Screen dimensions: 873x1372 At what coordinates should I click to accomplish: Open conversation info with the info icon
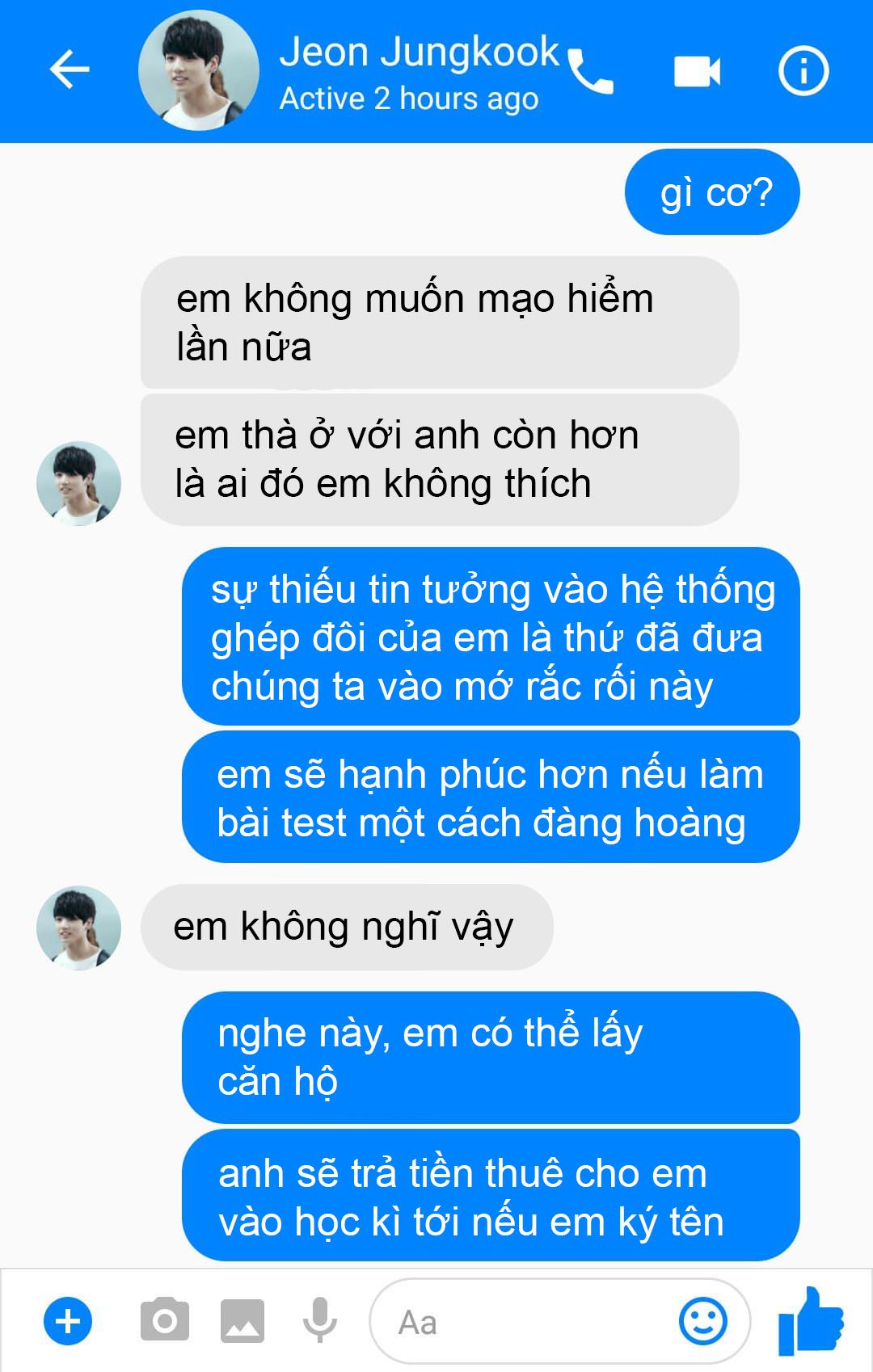click(x=803, y=71)
